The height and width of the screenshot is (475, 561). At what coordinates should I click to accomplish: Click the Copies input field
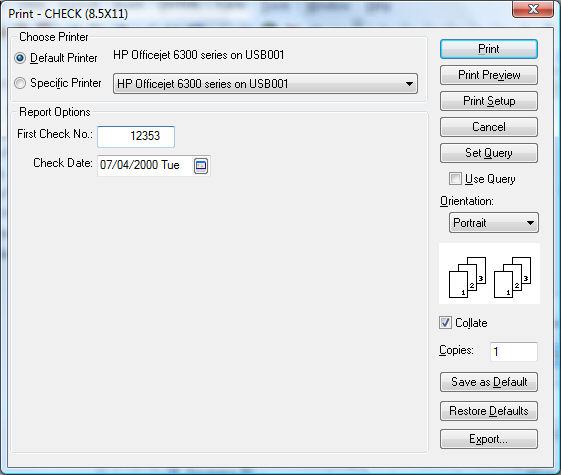[514, 352]
